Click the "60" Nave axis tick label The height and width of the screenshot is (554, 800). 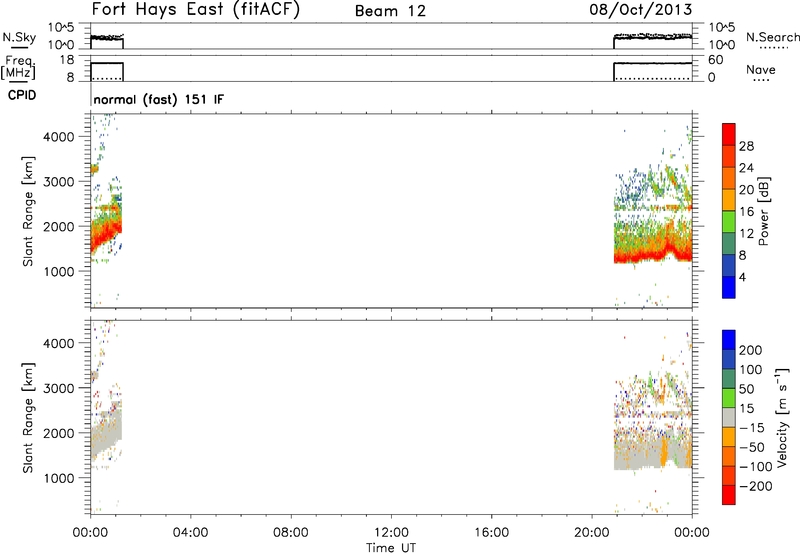pos(715,60)
